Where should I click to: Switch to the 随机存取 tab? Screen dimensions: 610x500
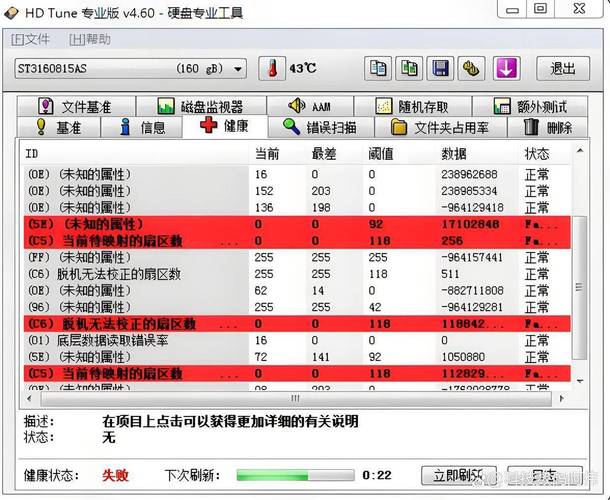413,106
